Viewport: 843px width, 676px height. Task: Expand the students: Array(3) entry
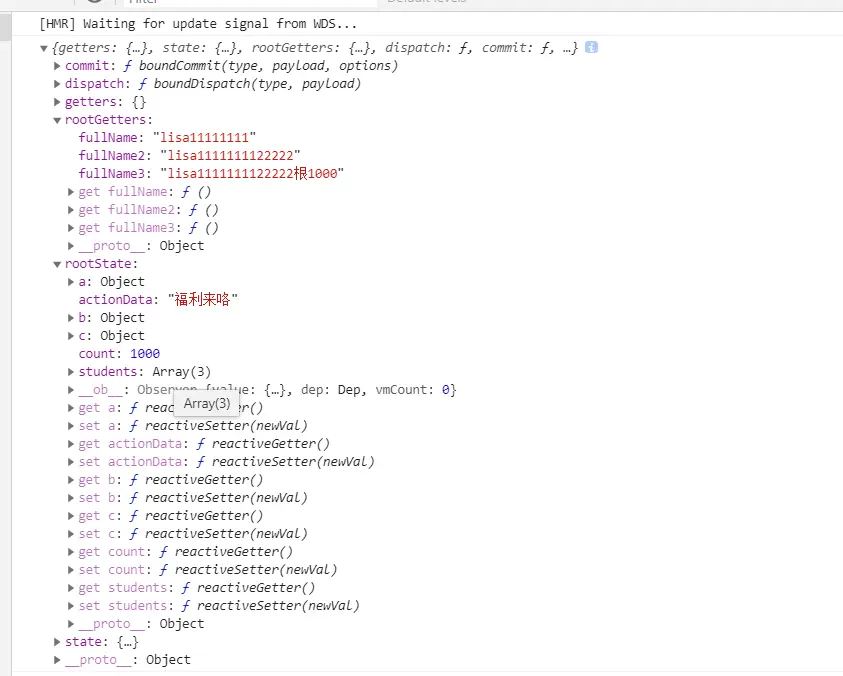pos(70,372)
